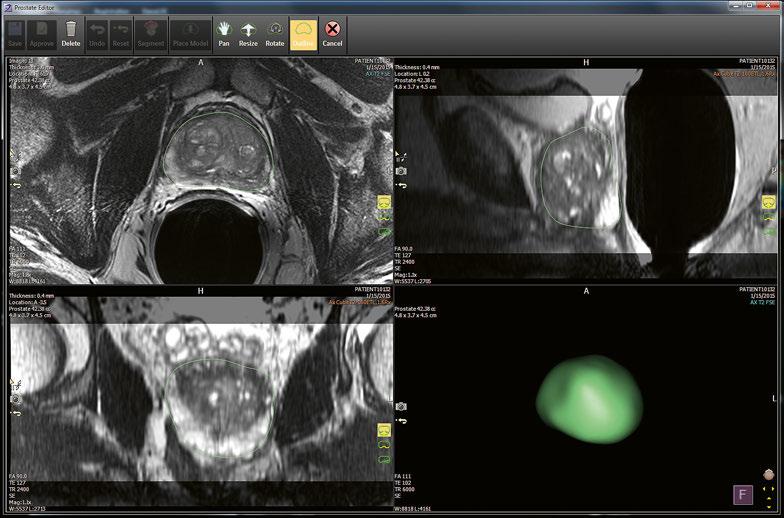Rotate the 3D model up with arrow
784x518 pixels.
768,498
